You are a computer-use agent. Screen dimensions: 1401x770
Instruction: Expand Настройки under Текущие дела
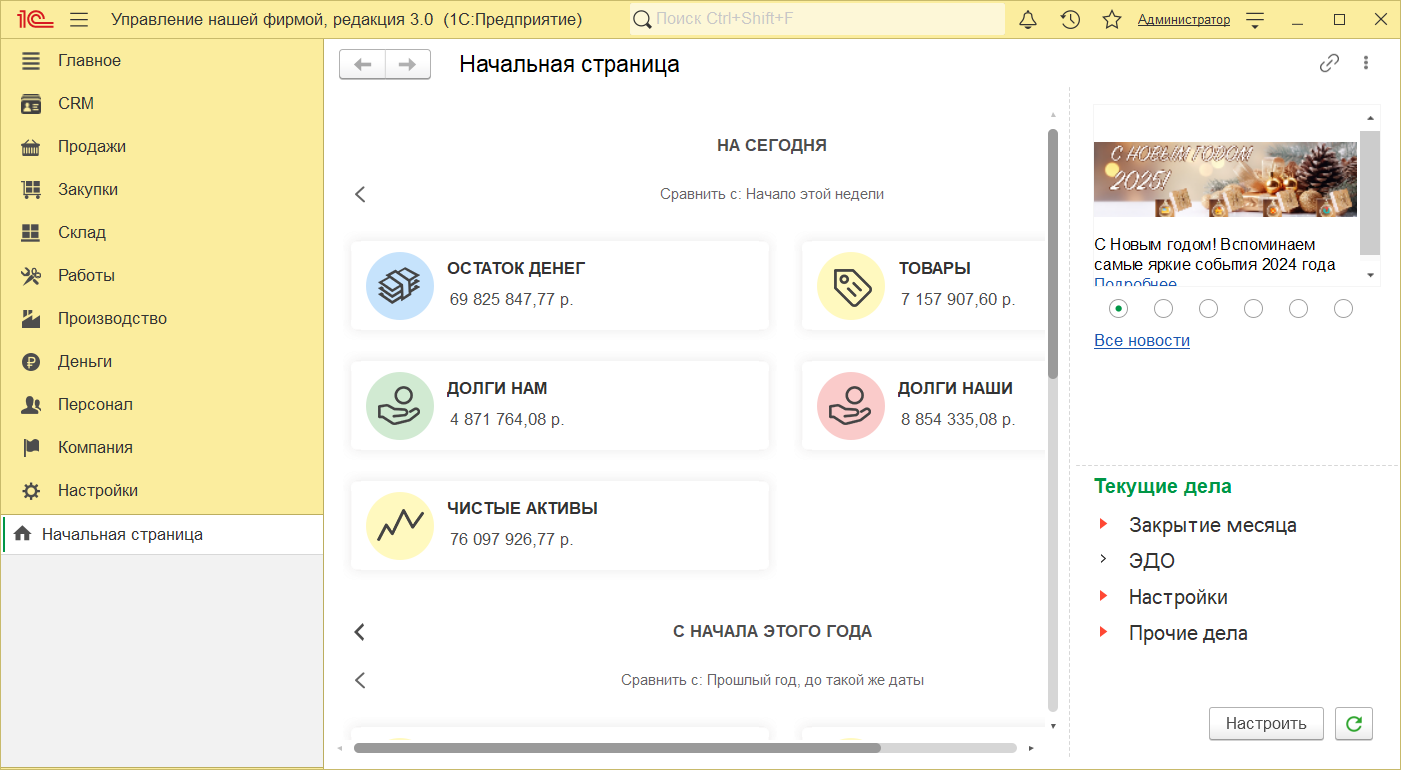[1103, 596]
